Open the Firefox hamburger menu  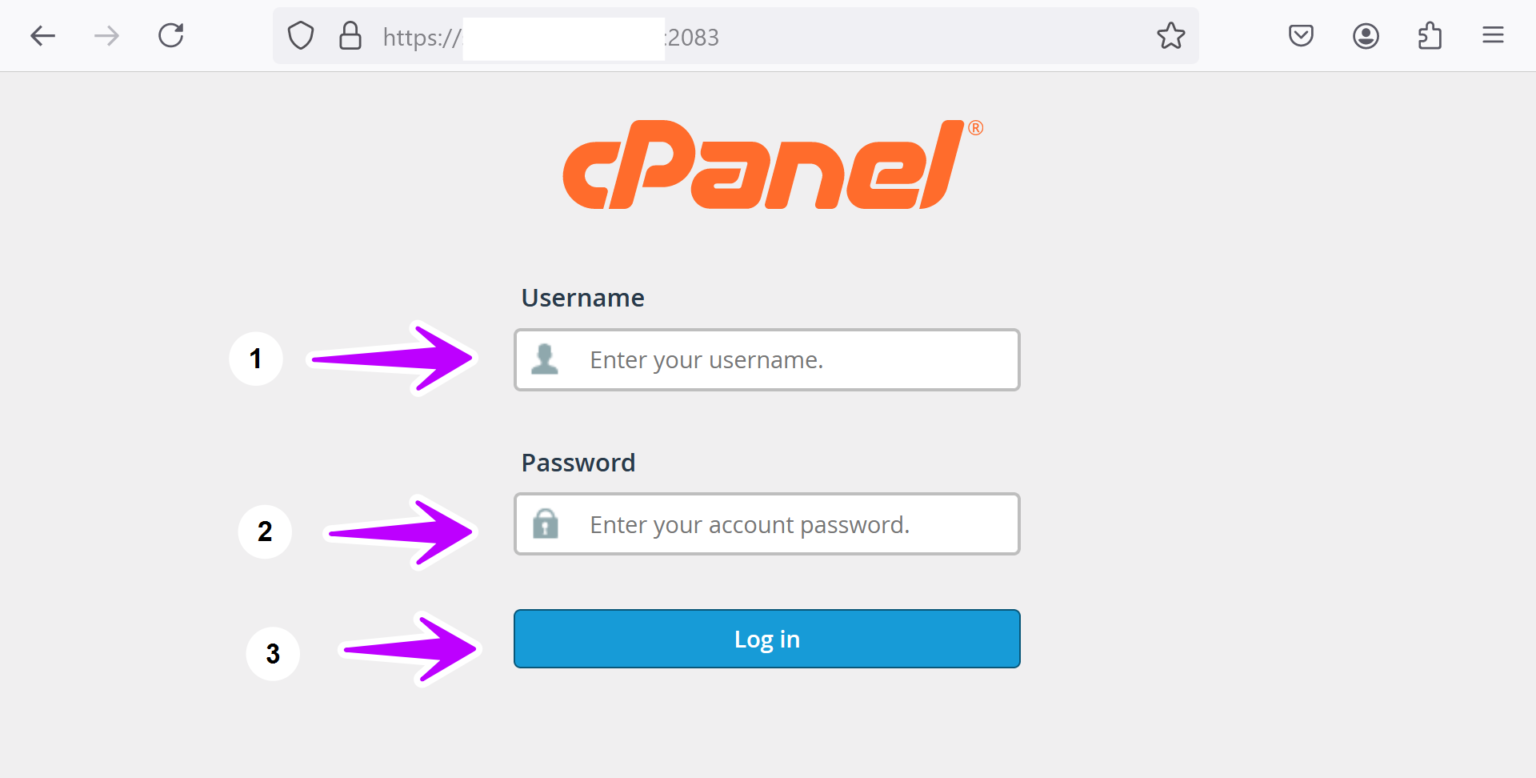[x=1492, y=35]
